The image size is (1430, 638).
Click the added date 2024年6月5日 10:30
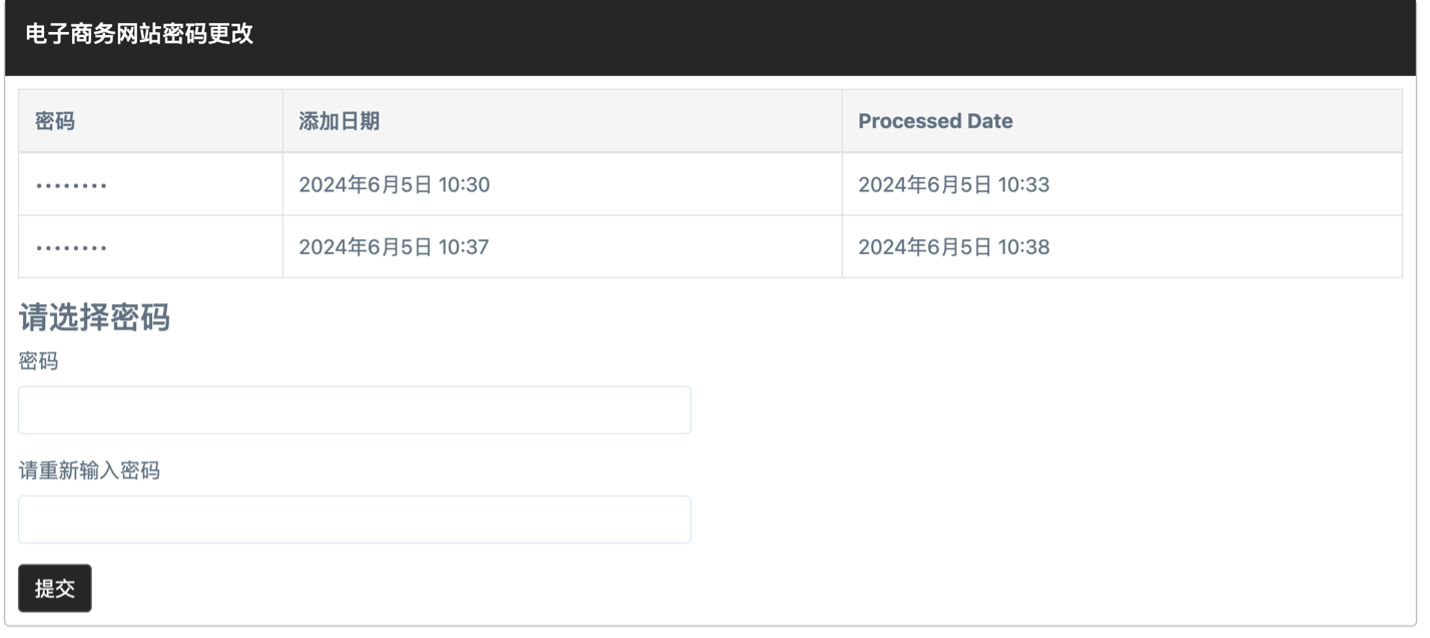394,184
